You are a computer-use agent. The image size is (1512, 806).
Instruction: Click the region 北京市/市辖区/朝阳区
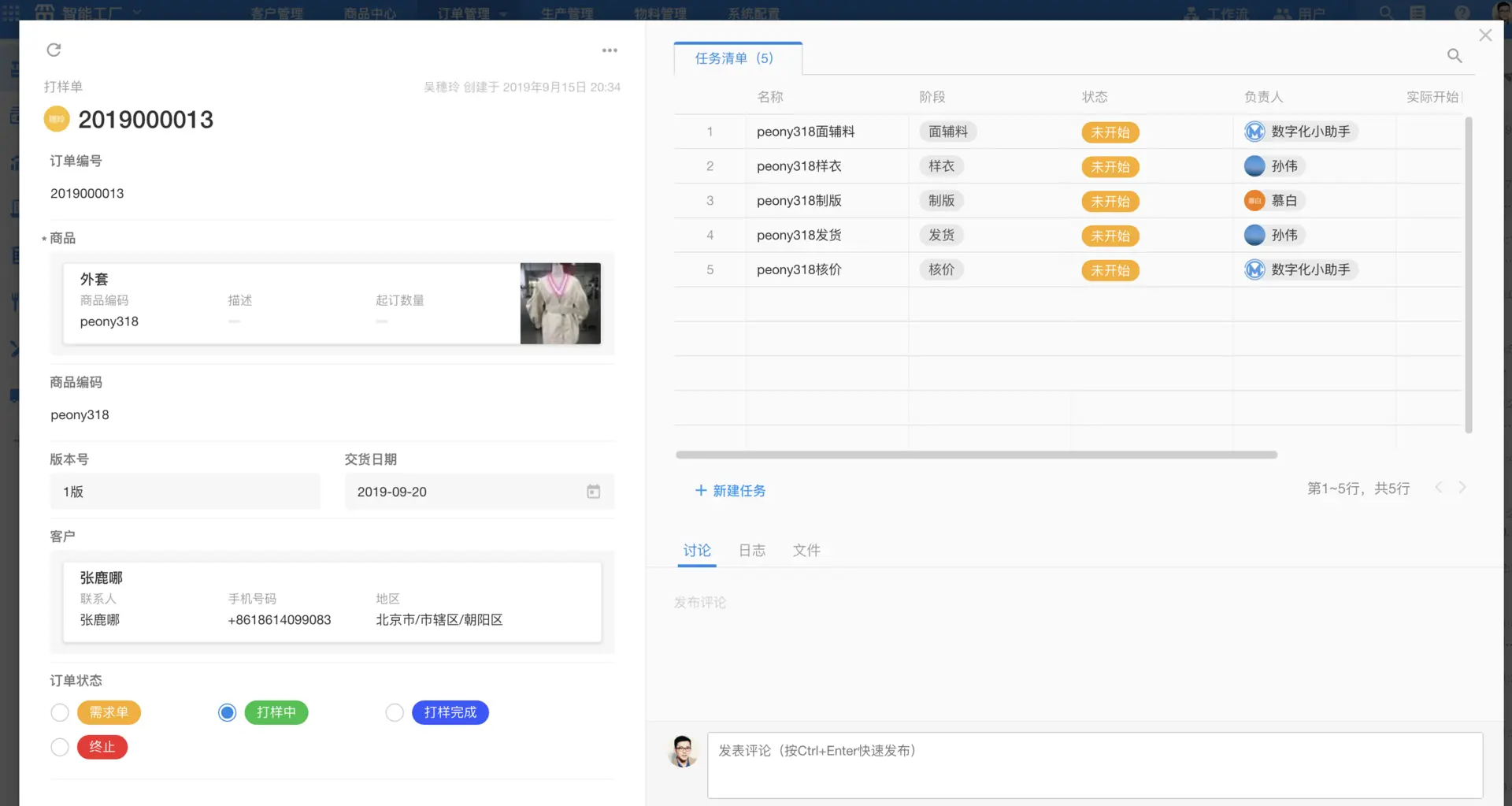439,620
